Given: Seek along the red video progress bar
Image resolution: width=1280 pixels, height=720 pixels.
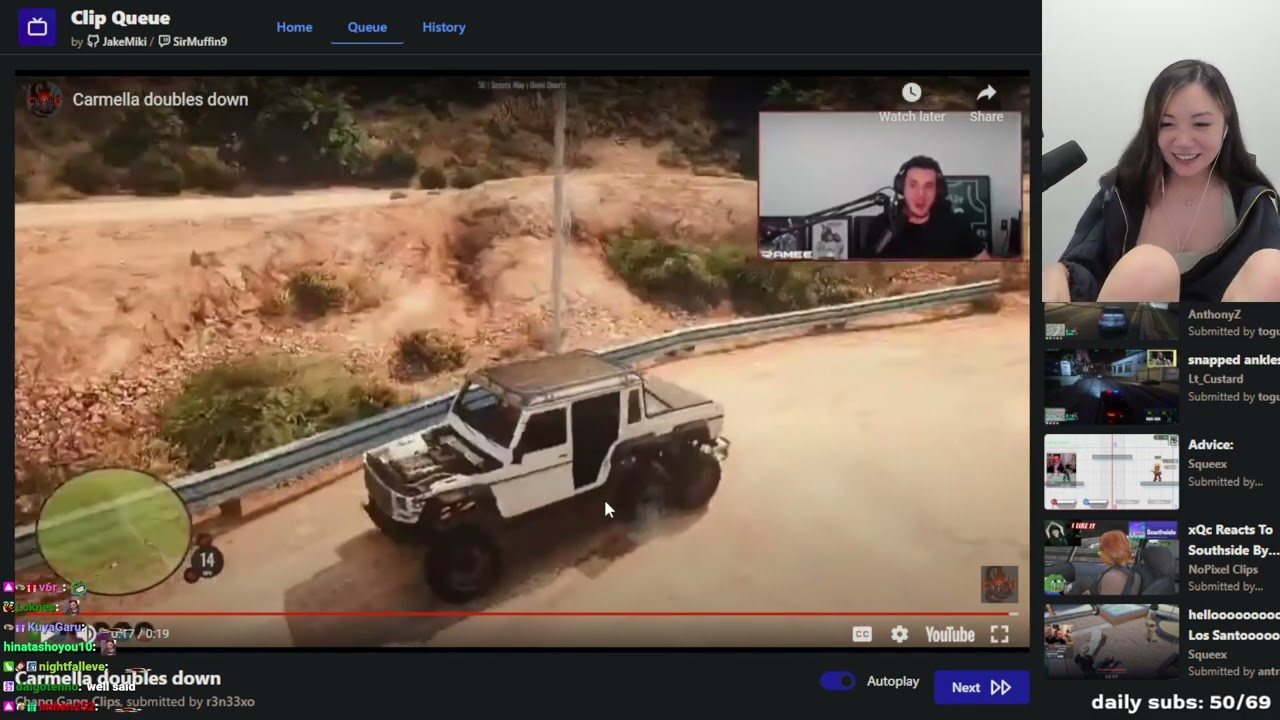Looking at the screenshot, I should click(x=517, y=614).
